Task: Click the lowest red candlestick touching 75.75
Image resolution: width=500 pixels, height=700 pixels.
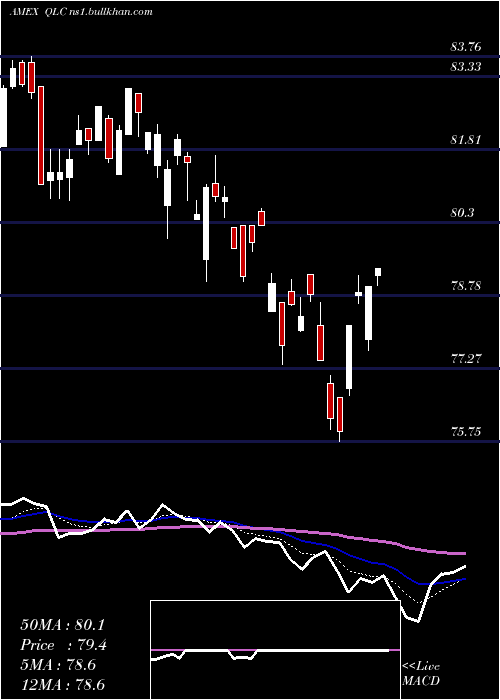Action: click(340, 414)
